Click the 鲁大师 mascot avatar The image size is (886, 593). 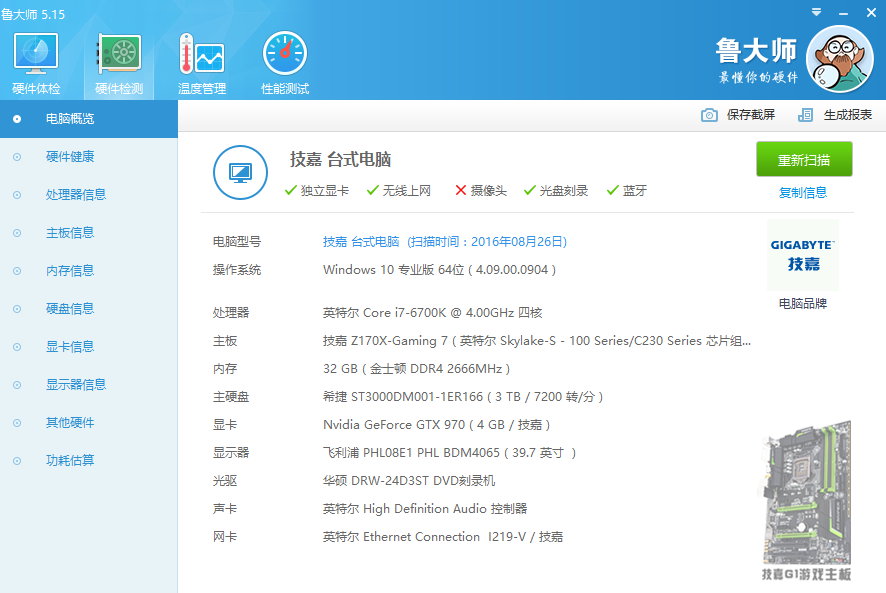coord(840,59)
